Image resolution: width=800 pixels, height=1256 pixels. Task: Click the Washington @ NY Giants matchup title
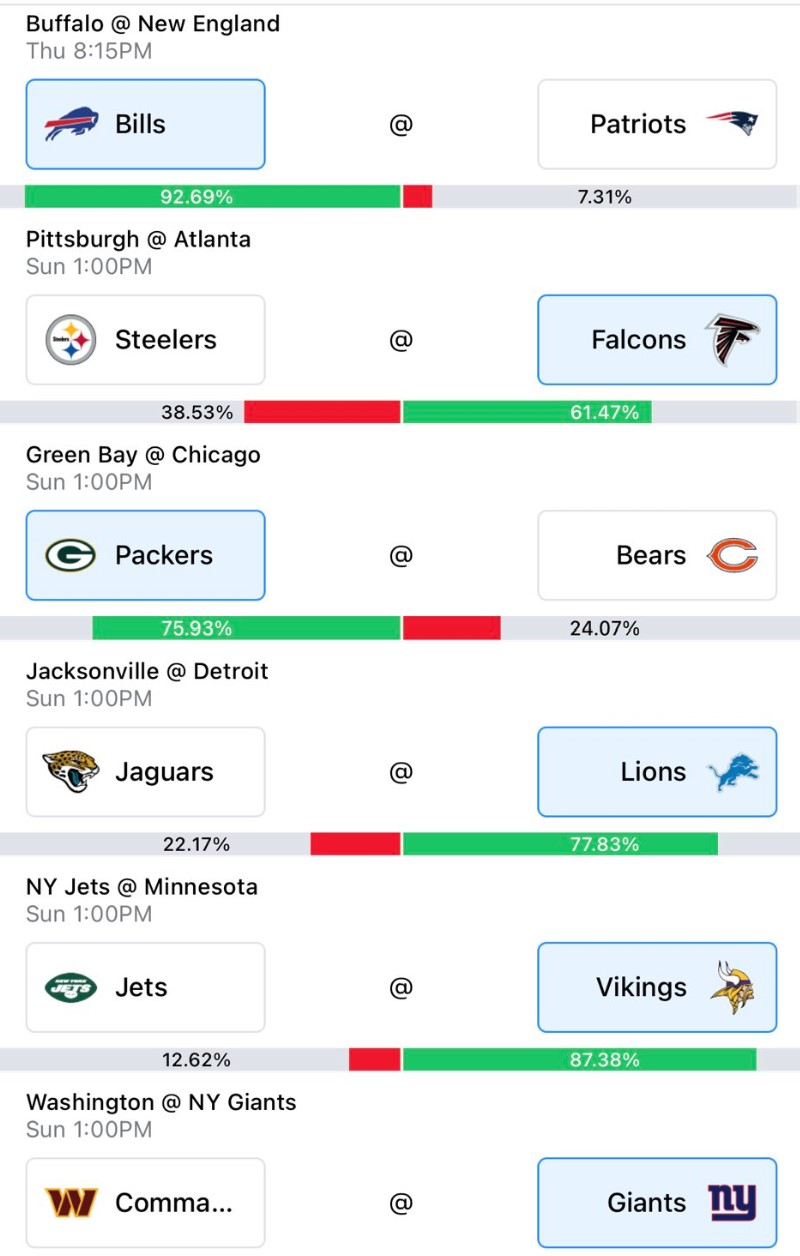(161, 1102)
